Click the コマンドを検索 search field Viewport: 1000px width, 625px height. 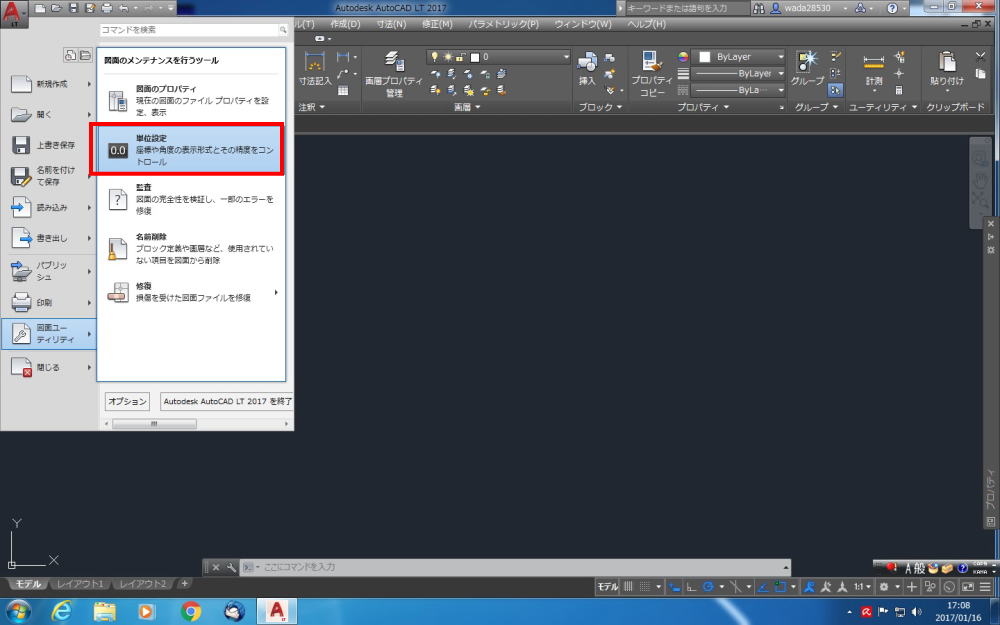click(x=194, y=30)
